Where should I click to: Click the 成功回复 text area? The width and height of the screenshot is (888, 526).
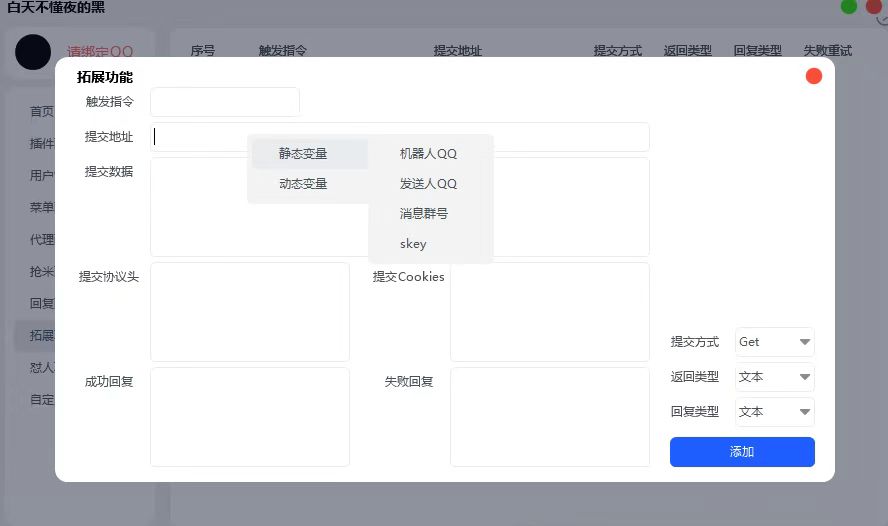(x=250, y=417)
